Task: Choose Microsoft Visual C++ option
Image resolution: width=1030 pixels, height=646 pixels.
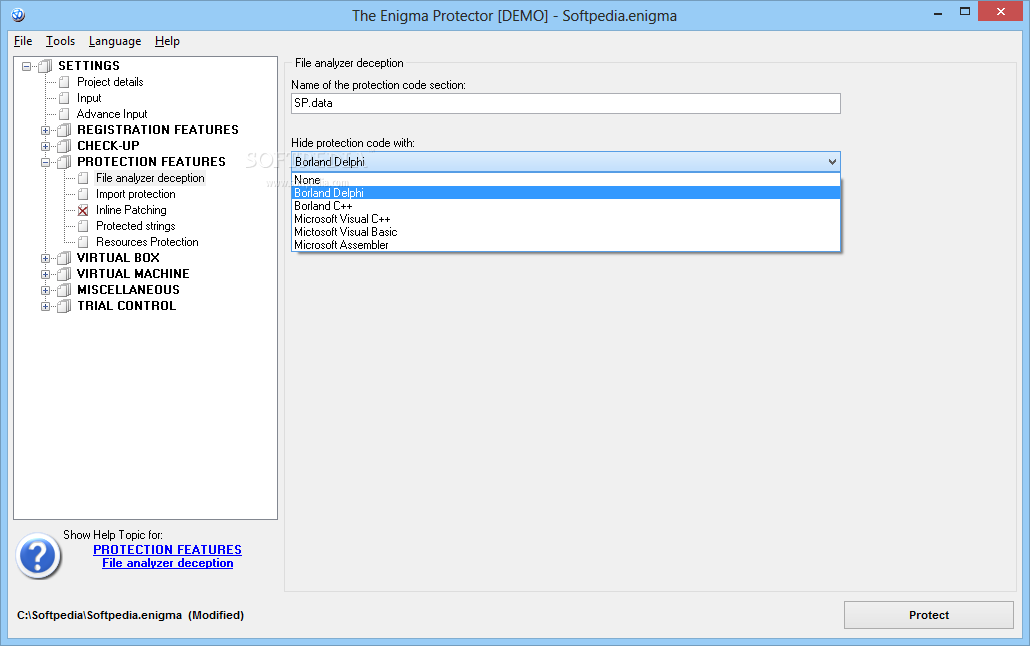Action: tap(566, 219)
